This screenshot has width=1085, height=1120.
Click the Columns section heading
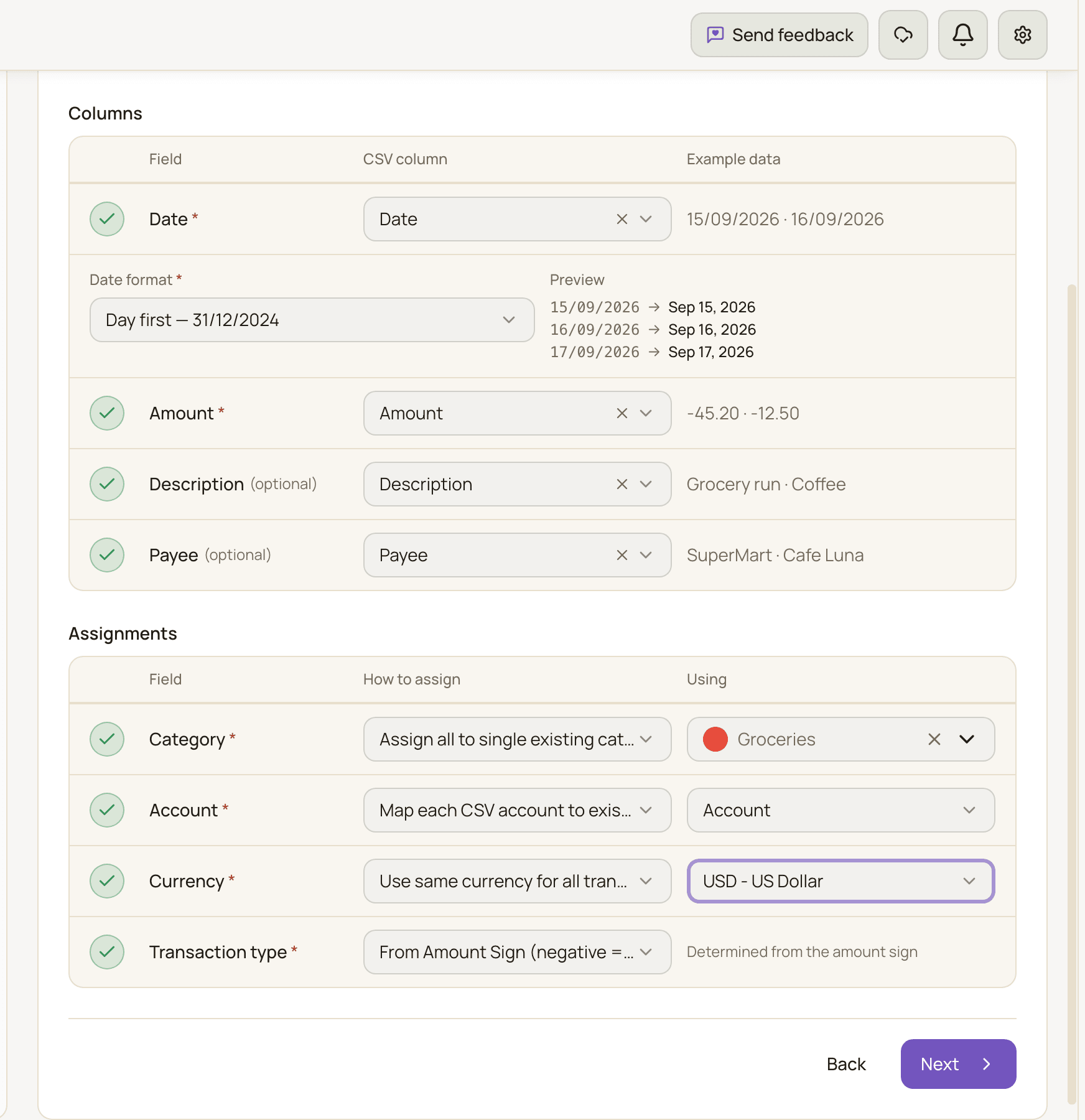[x=105, y=113]
